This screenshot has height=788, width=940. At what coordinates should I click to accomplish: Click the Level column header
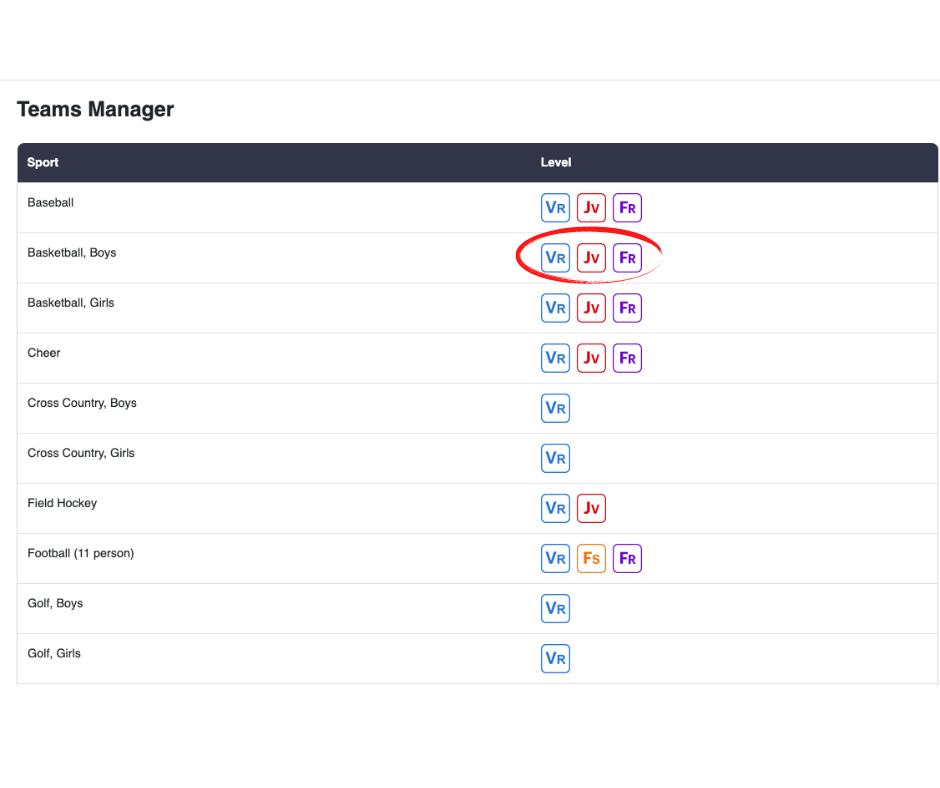tap(556, 163)
